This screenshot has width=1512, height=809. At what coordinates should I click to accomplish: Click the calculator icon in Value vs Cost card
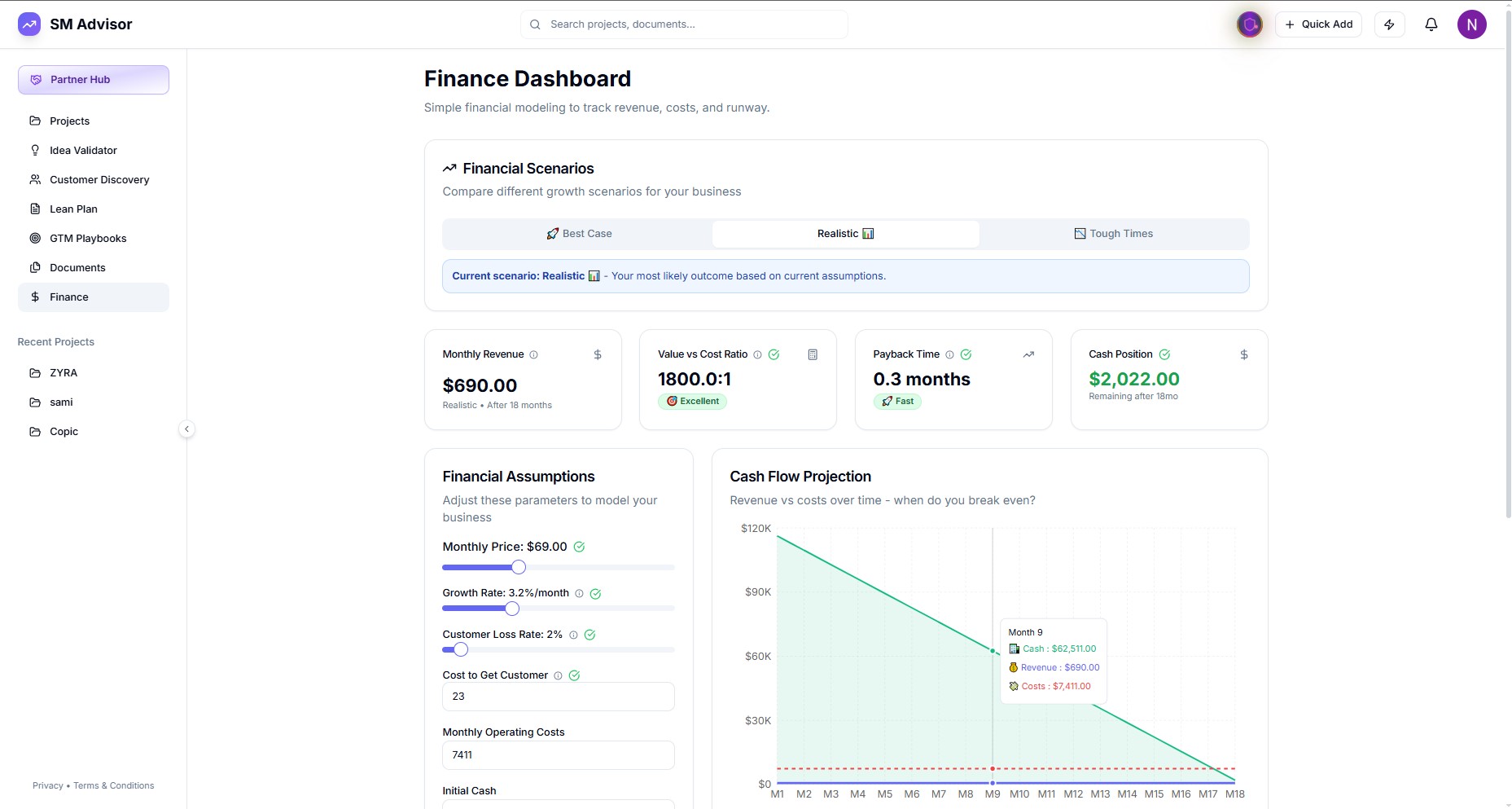[x=813, y=354]
